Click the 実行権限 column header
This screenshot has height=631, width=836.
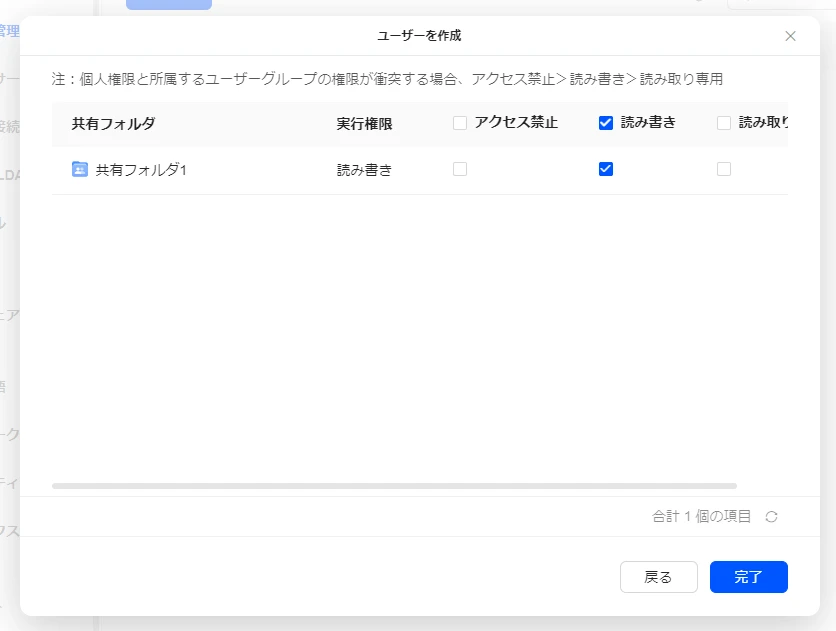click(x=364, y=124)
